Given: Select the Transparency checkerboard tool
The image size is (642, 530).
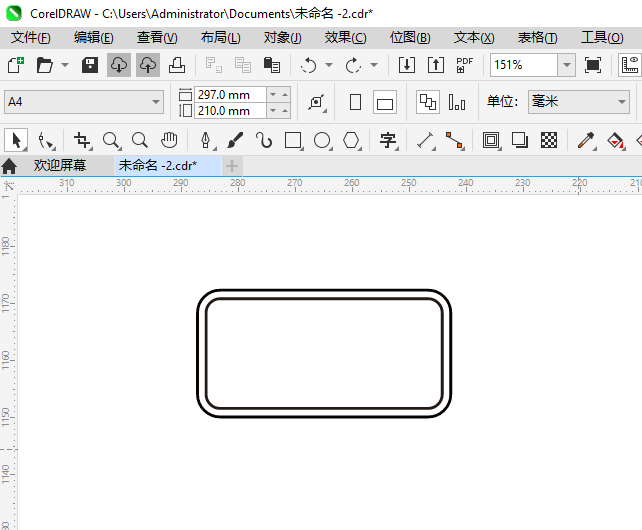Looking at the screenshot, I should click(549, 140).
